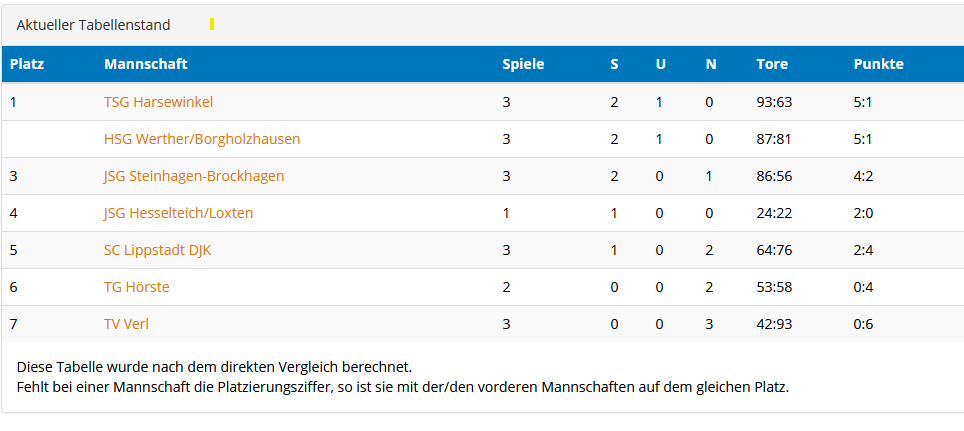Click the TV Verl team link
Image resolution: width=964 pixels, height=431 pixels.
[126, 324]
